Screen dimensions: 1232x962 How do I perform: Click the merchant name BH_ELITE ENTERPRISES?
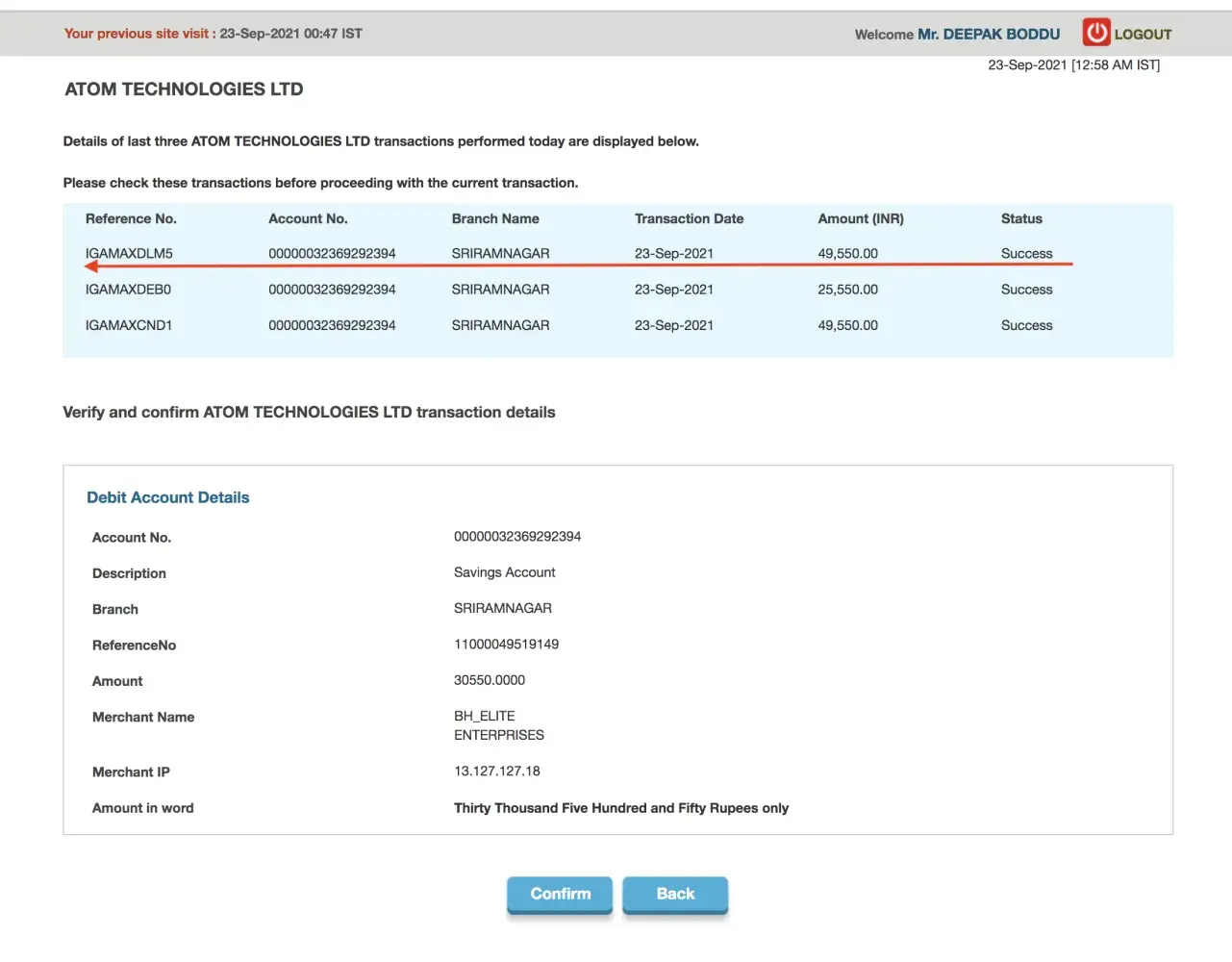(498, 725)
